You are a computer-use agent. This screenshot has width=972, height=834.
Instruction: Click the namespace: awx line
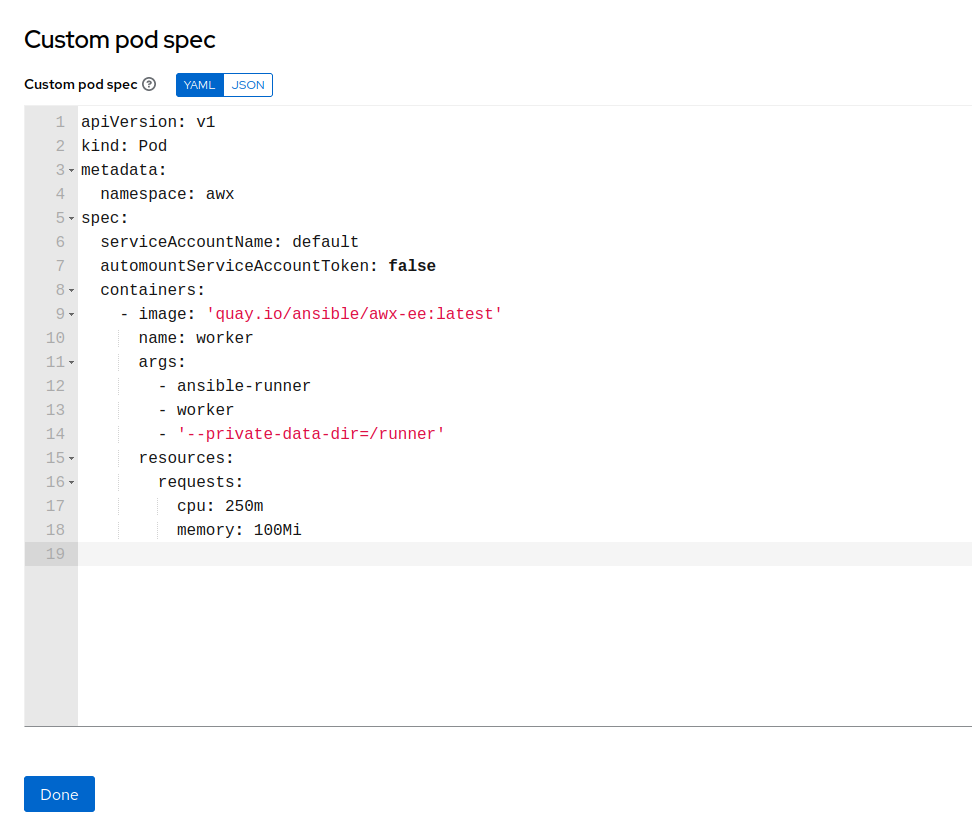click(167, 194)
